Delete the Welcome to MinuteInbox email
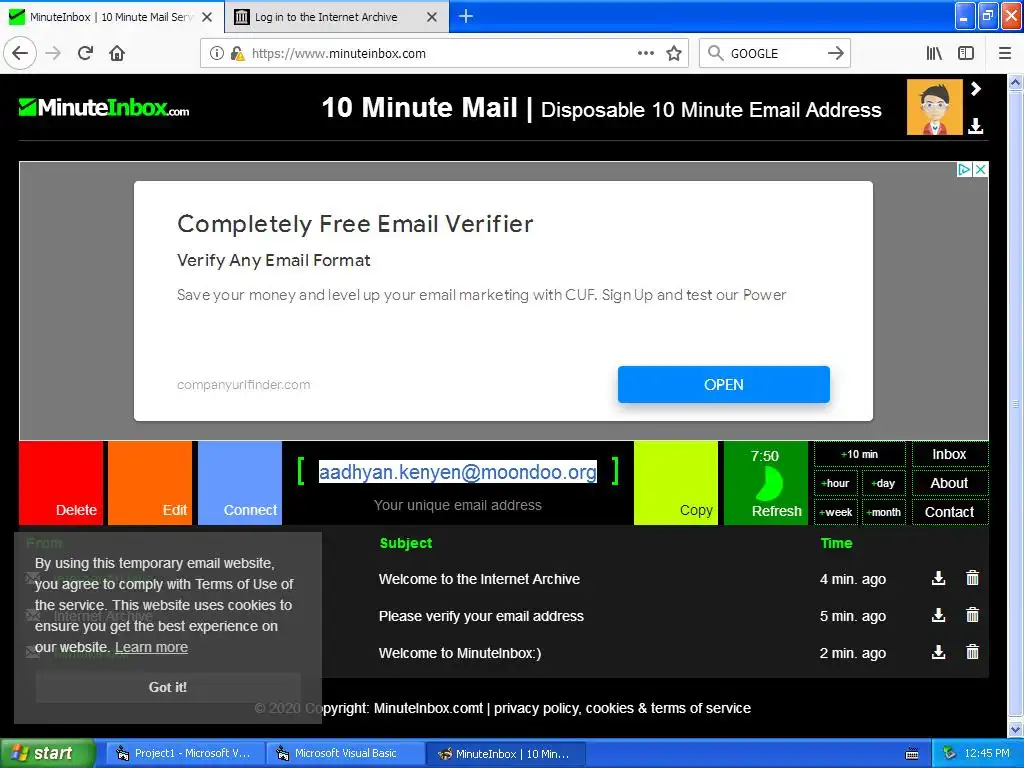 pyautogui.click(x=972, y=652)
